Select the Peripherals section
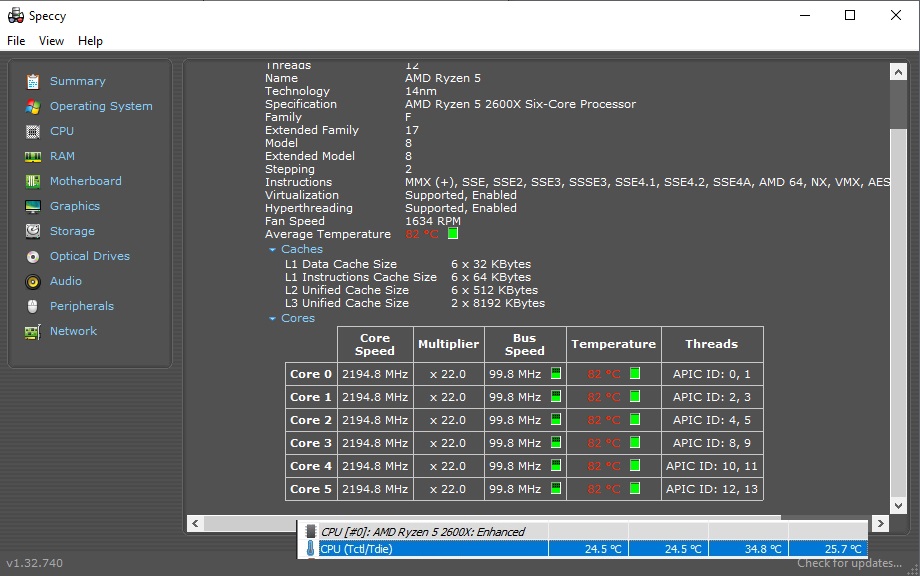The width and height of the screenshot is (920, 576). tap(82, 306)
